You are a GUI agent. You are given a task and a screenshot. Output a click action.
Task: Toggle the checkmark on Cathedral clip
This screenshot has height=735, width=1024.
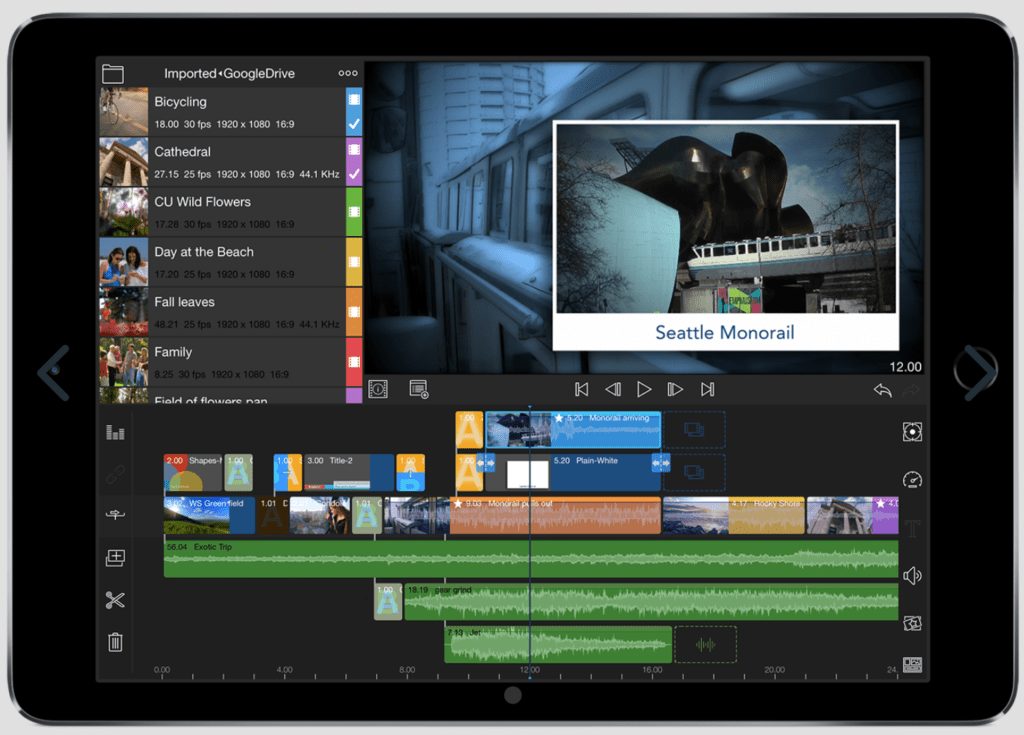[x=353, y=174]
